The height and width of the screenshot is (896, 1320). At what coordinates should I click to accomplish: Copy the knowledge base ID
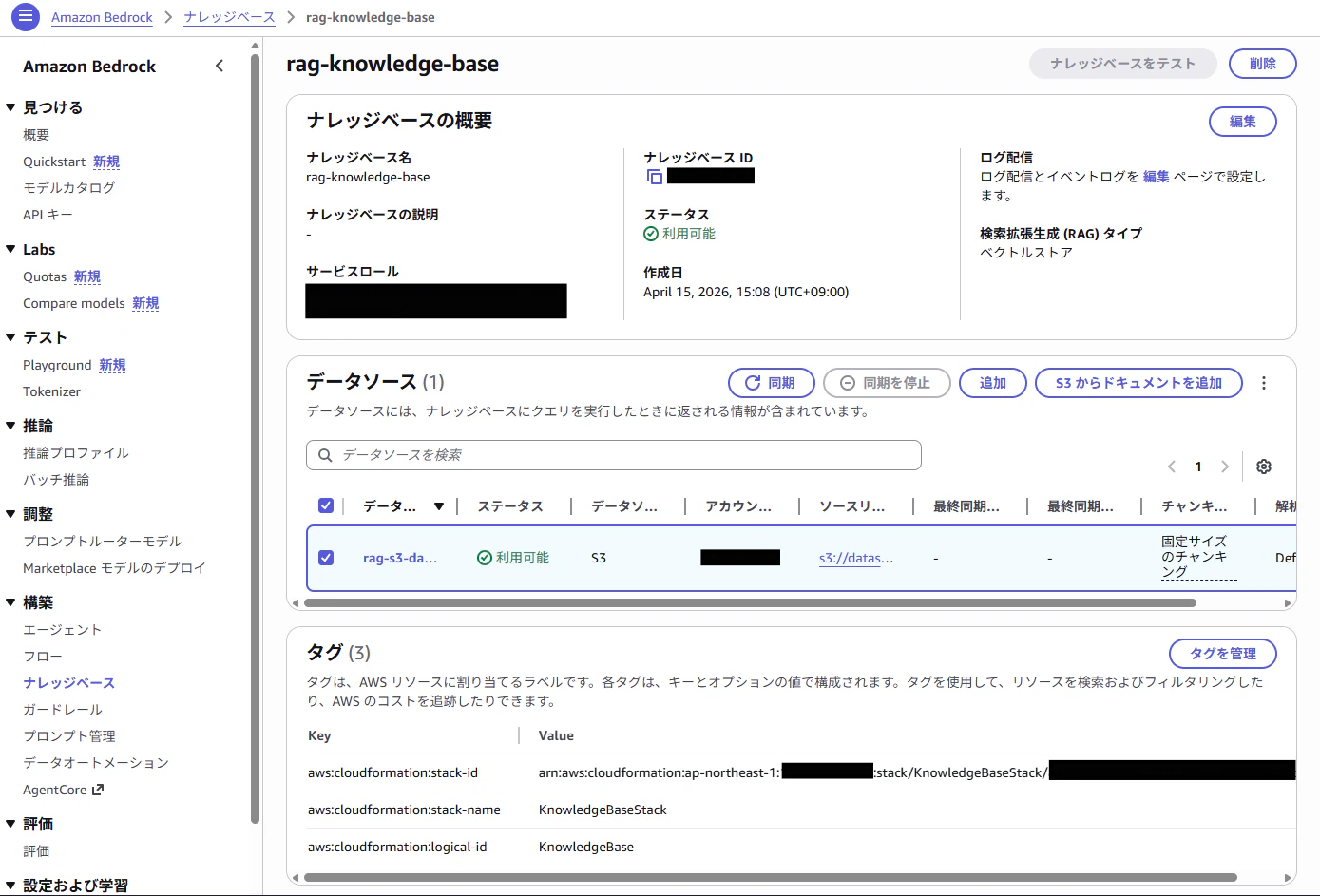click(654, 177)
